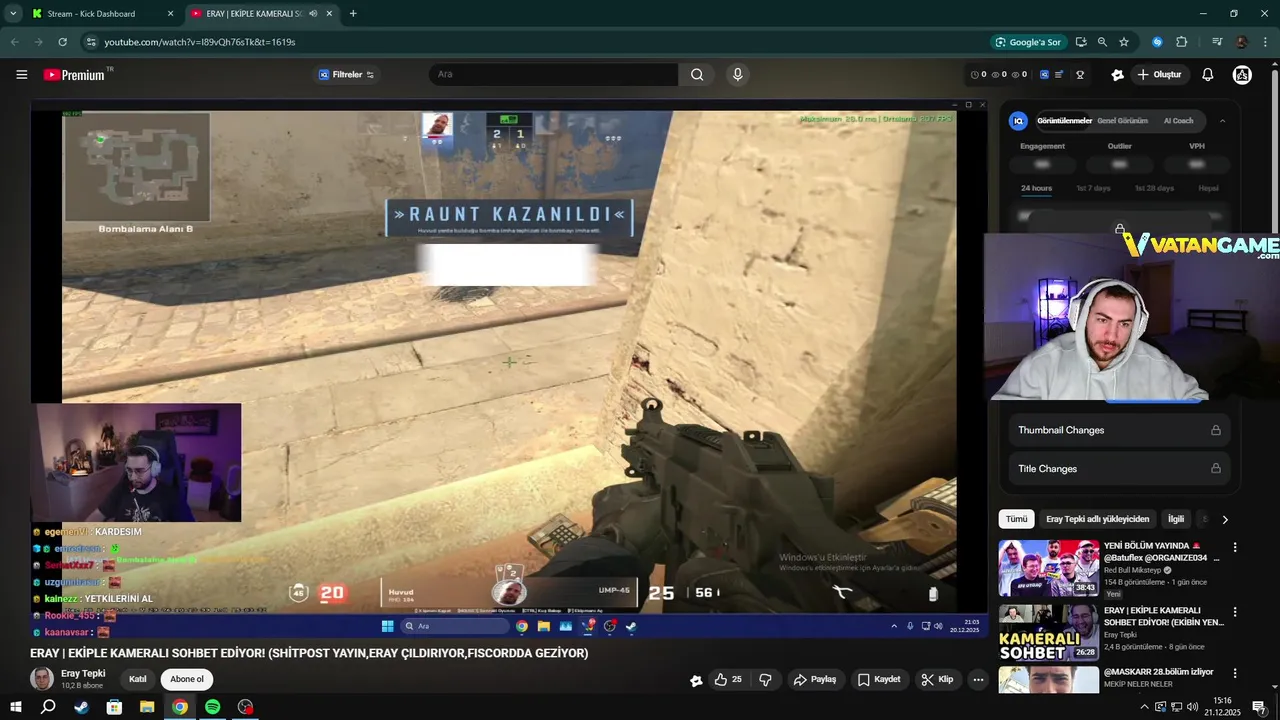The image size is (1280, 720).
Task: Click the vidIQ IQ logo in the side panel
Action: pyautogui.click(x=1018, y=121)
